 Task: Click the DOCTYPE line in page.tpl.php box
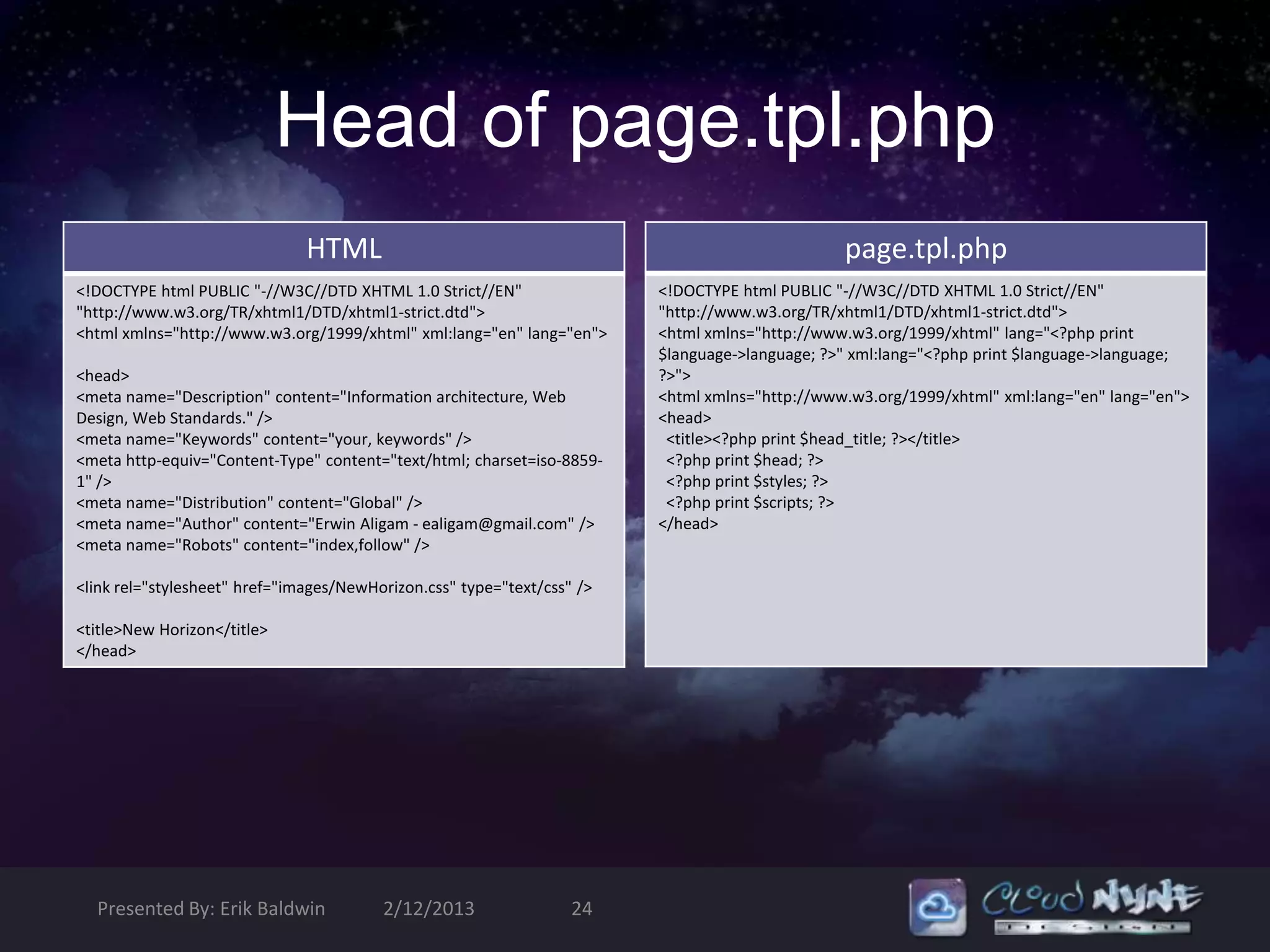[881, 291]
